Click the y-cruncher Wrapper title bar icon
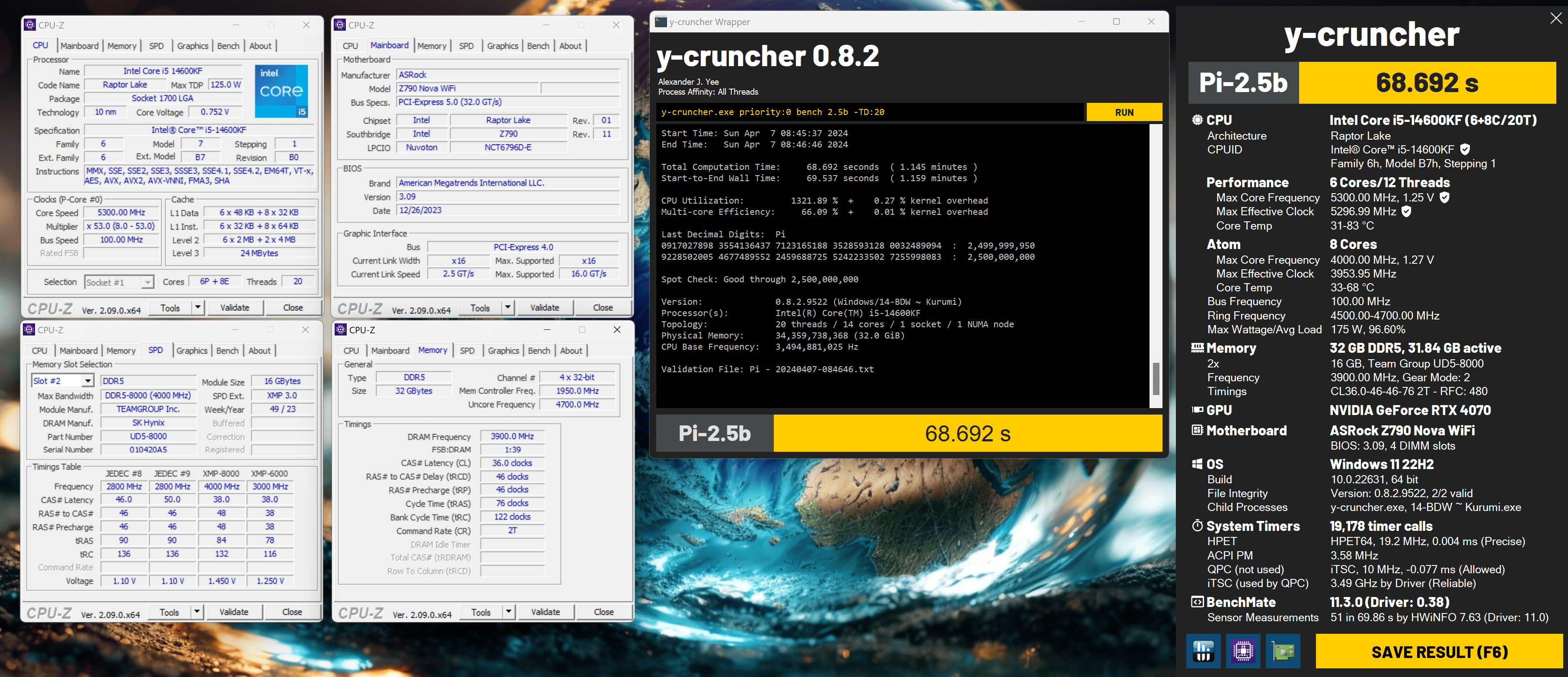This screenshot has width=1568, height=677. (x=661, y=21)
